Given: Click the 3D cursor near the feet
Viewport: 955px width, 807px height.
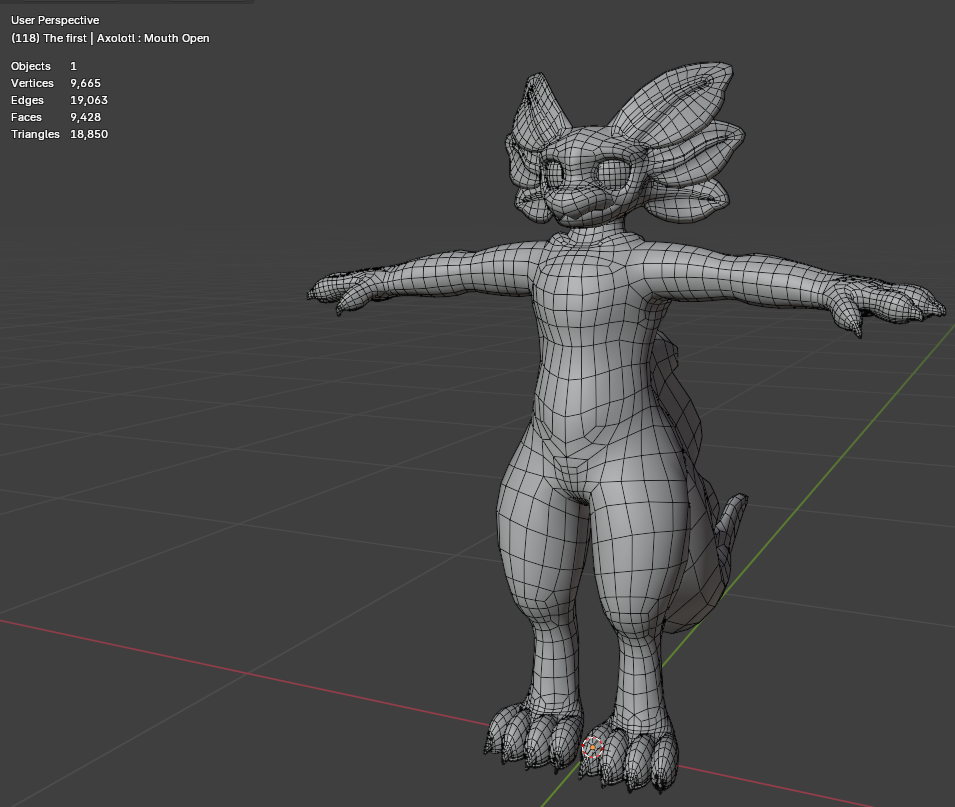Looking at the screenshot, I should click(x=592, y=747).
